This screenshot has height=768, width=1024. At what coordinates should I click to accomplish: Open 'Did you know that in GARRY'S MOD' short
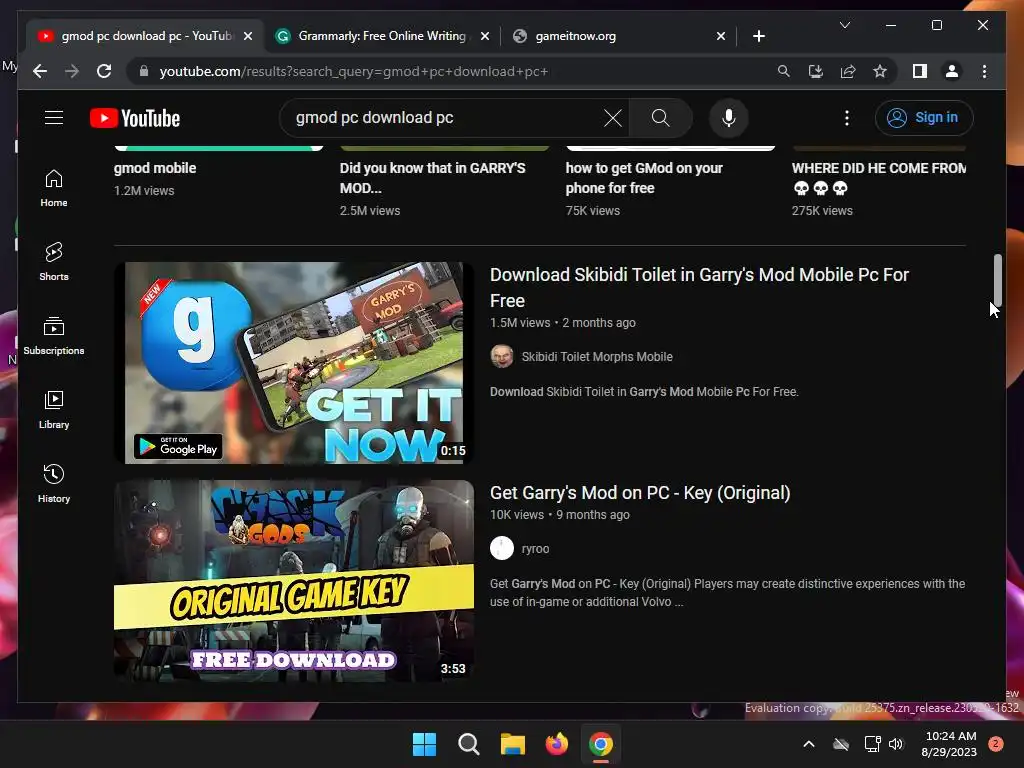[432, 178]
